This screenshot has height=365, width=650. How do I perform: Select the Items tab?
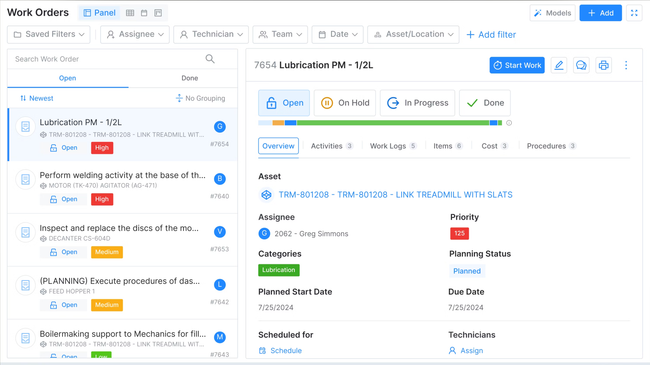[448, 146]
